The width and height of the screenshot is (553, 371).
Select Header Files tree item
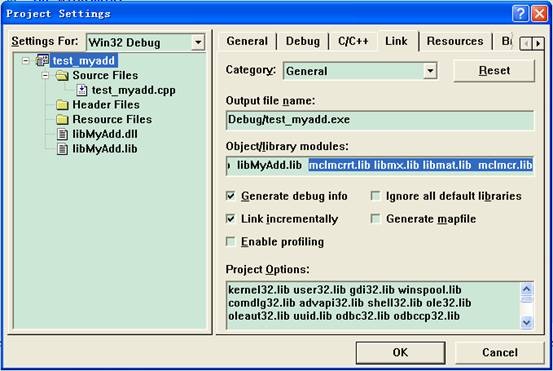click(106, 105)
